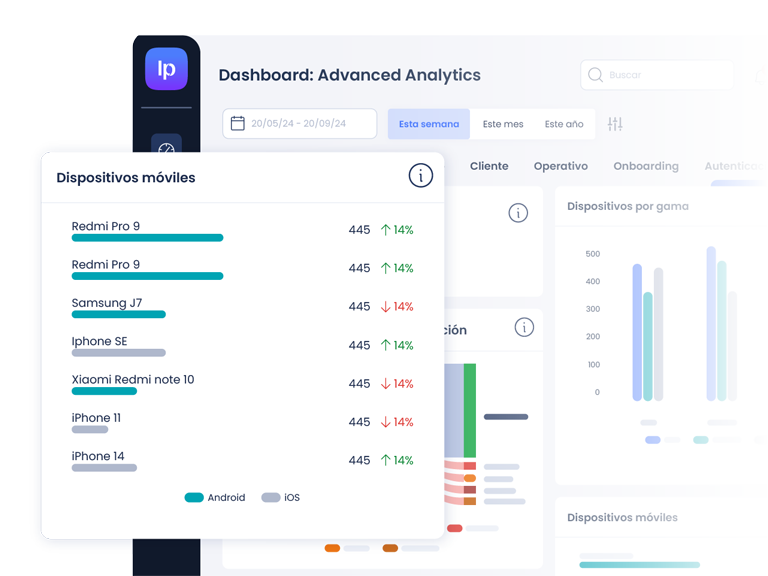768x576 pixels.
Task: Click the teal legend pill under gama chart
Action: (700, 440)
